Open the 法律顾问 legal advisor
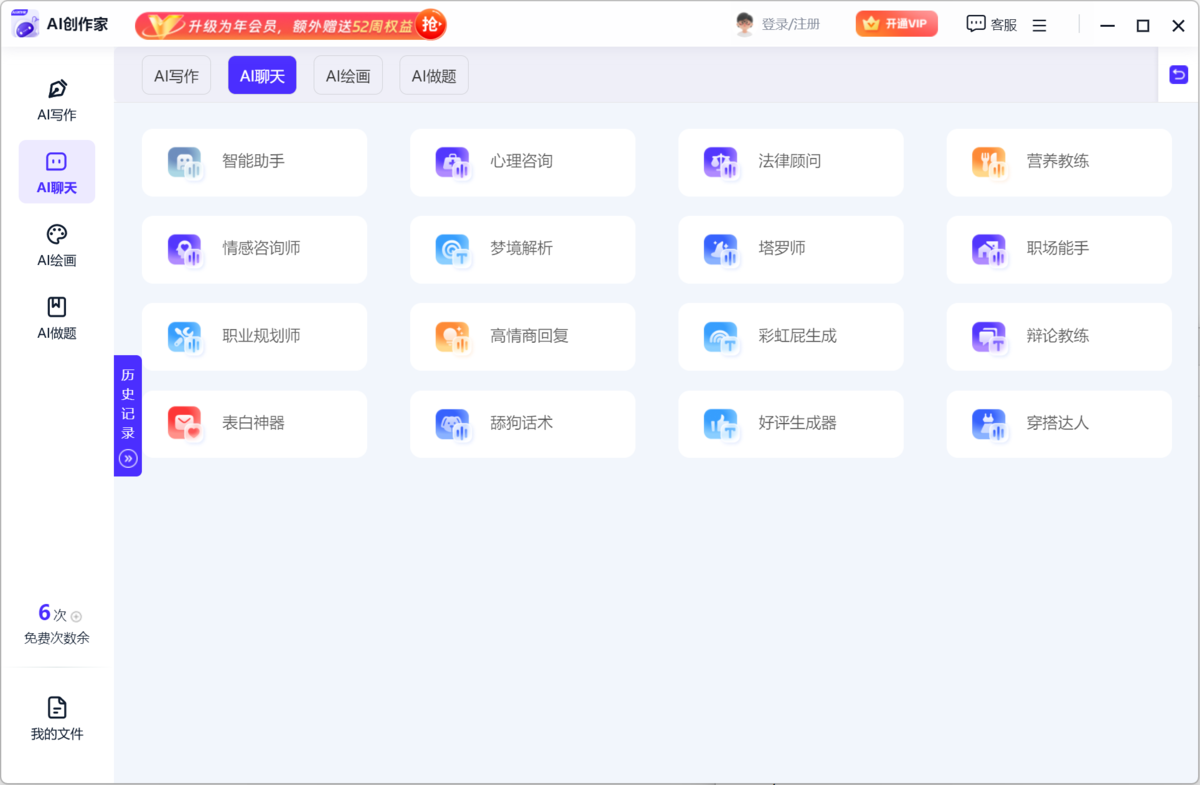Screen dimensions: 1200x785 click(x=790, y=162)
